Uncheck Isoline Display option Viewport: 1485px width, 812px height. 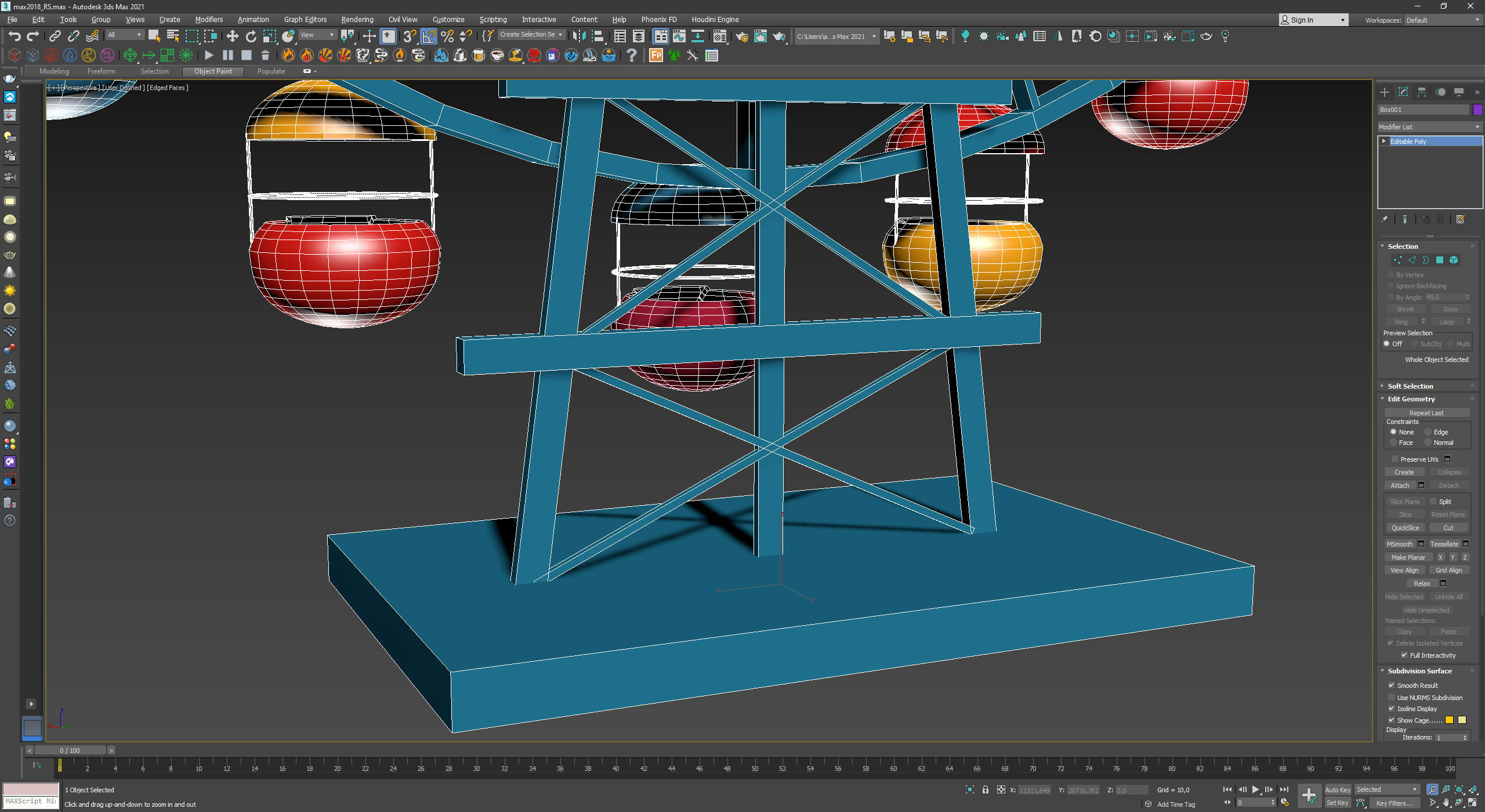(x=1392, y=709)
